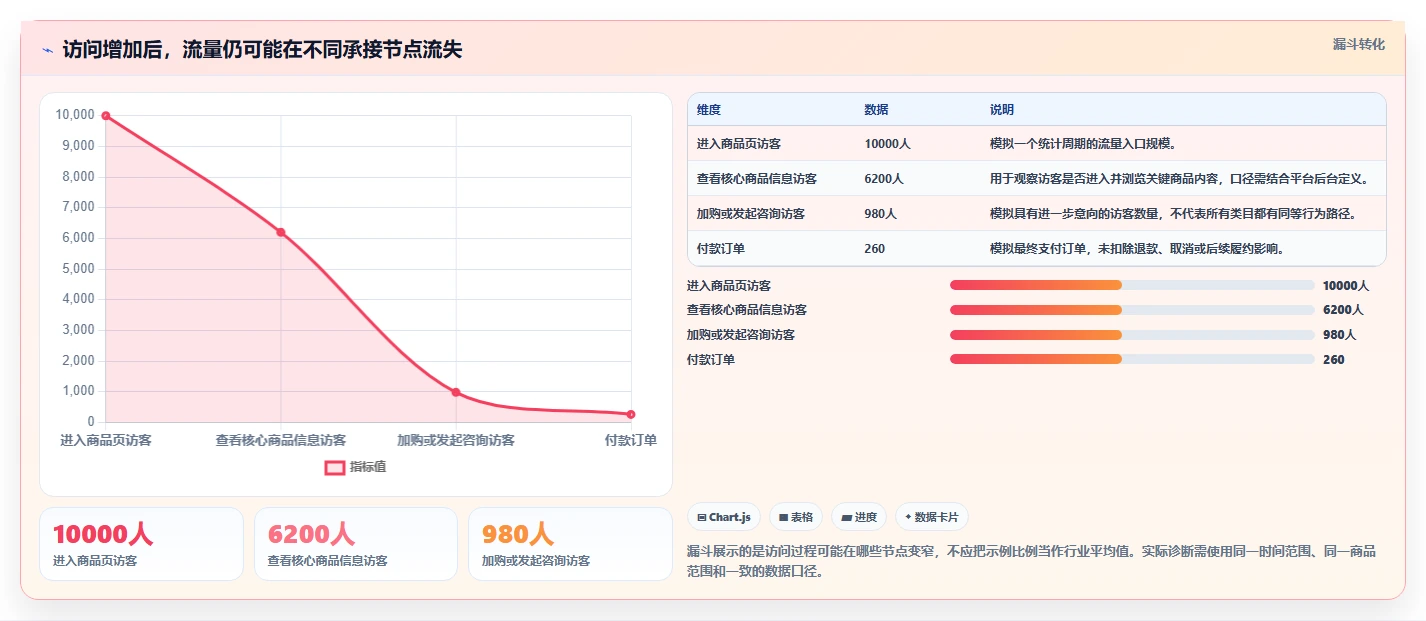Screen dimensions: 1426x621
Task: Click the 2,000 y-axis label
Action: [x=78, y=361]
